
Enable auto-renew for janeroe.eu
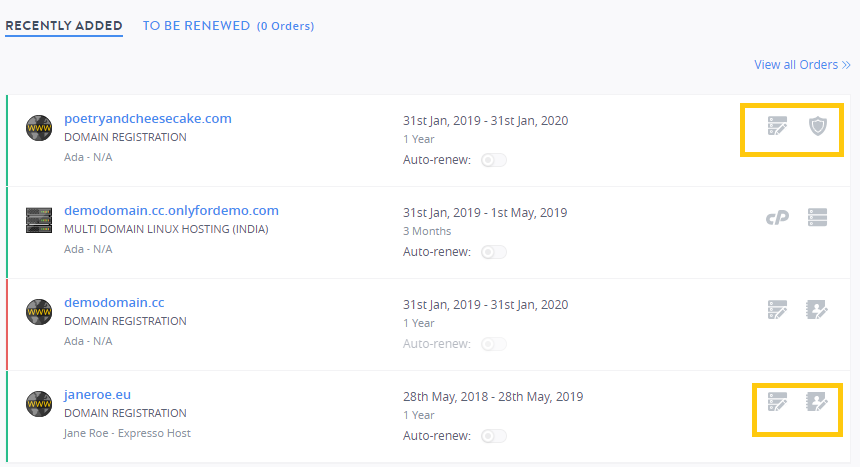coord(494,436)
